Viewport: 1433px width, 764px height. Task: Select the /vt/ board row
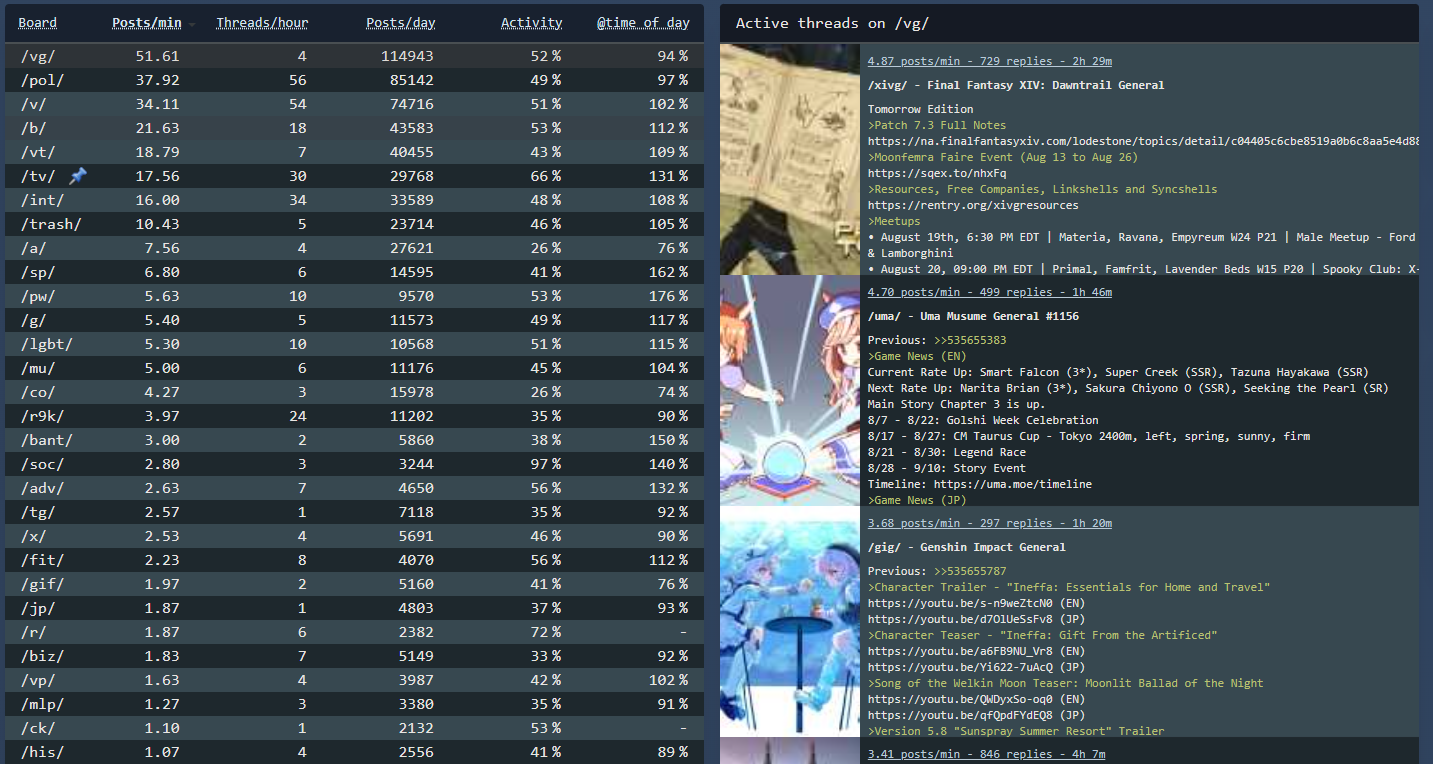[354, 152]
